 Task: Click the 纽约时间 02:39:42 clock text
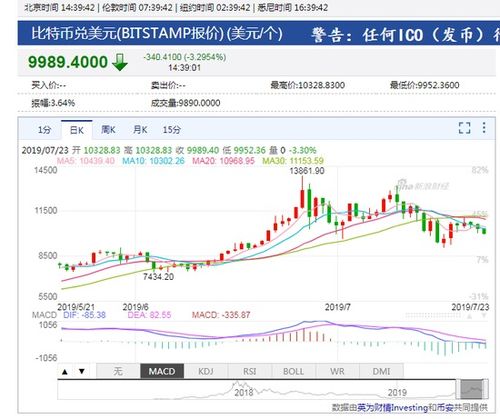(x=215, y=8)
